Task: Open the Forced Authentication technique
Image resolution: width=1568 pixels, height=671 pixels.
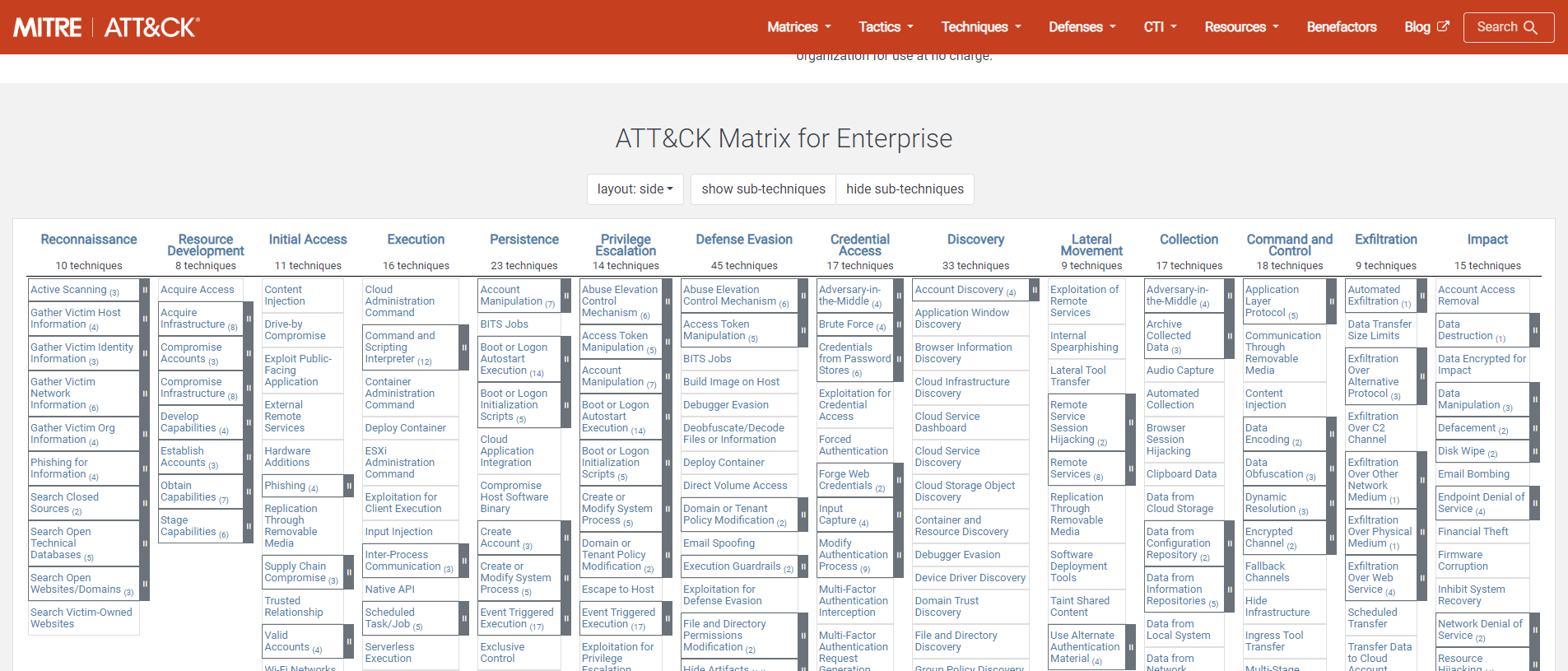Action: (x=854, y=445)
